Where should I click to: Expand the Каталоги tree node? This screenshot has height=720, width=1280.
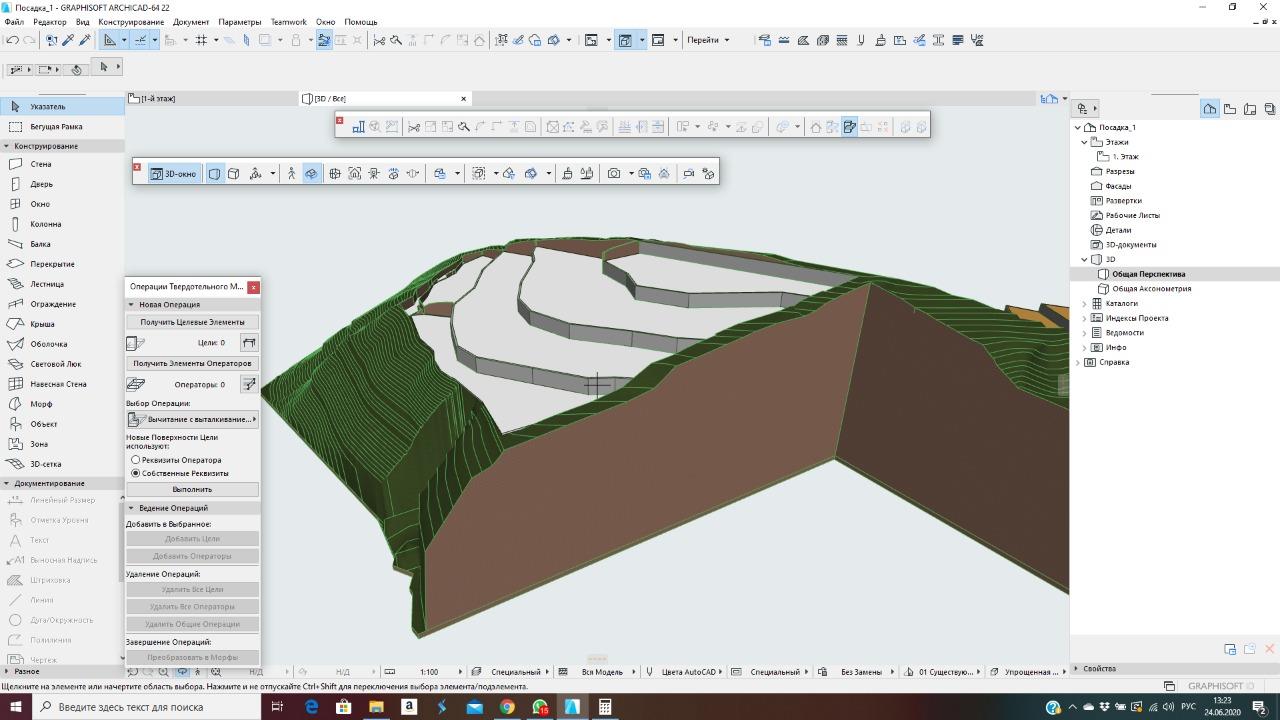[1085, 303]
